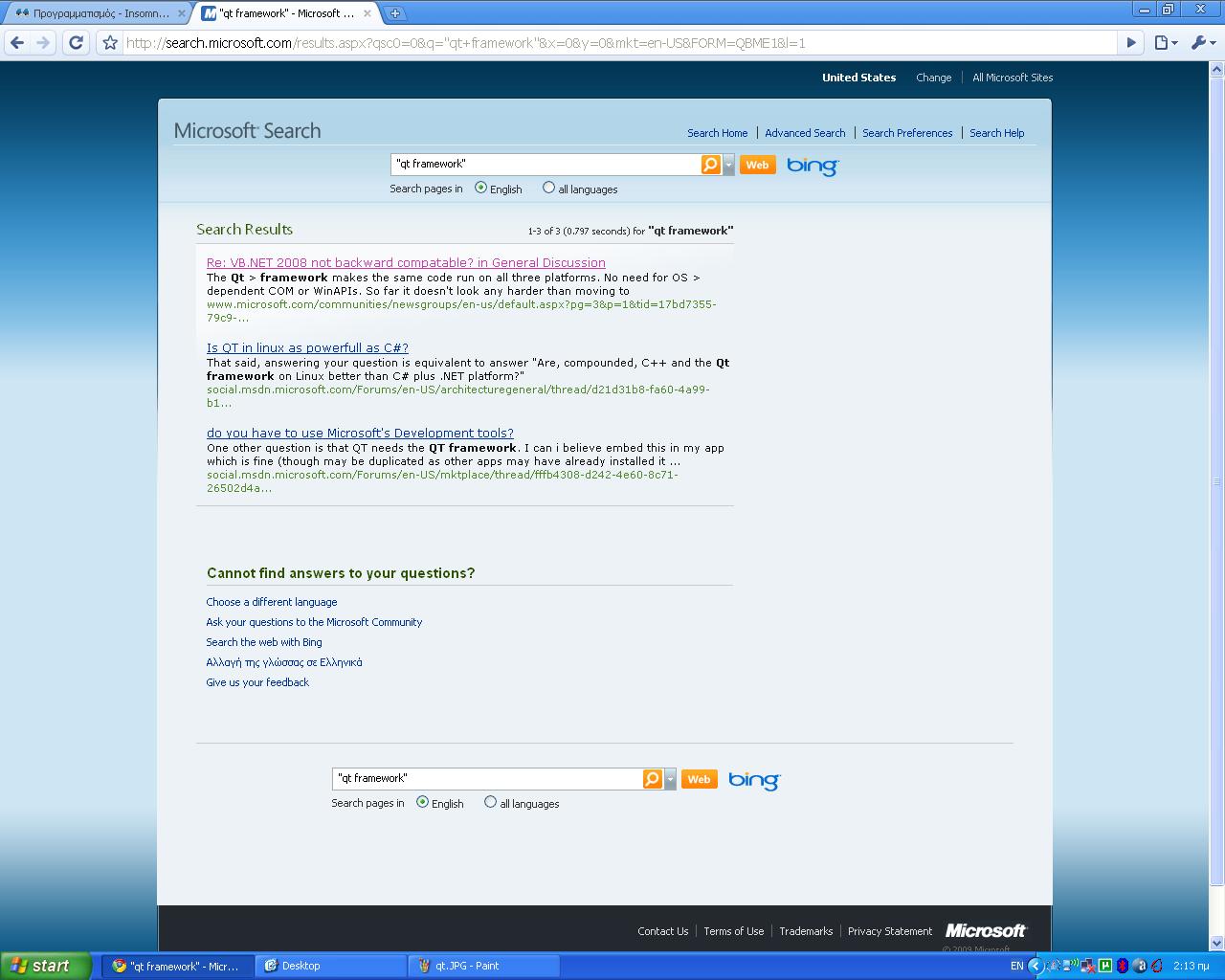This screenshot has width=1225, height=980.
Task: Select the bottom English radio button
Action: tap(422, 802)
